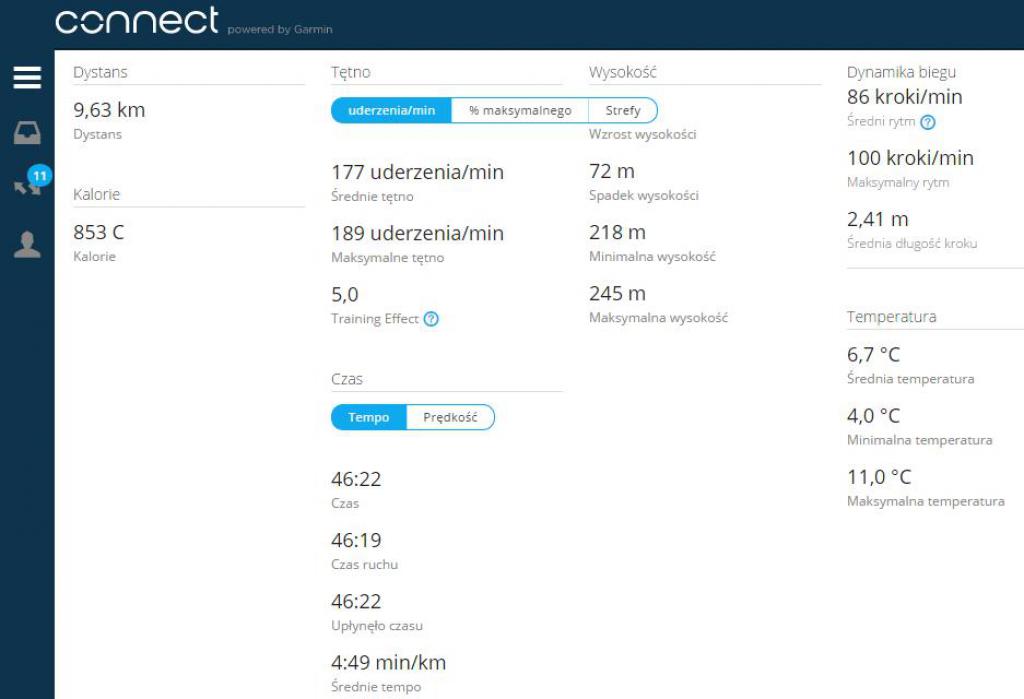Click the 9,63 km distance value
This screenshot has height=699, width=1024.
[109, 110]
